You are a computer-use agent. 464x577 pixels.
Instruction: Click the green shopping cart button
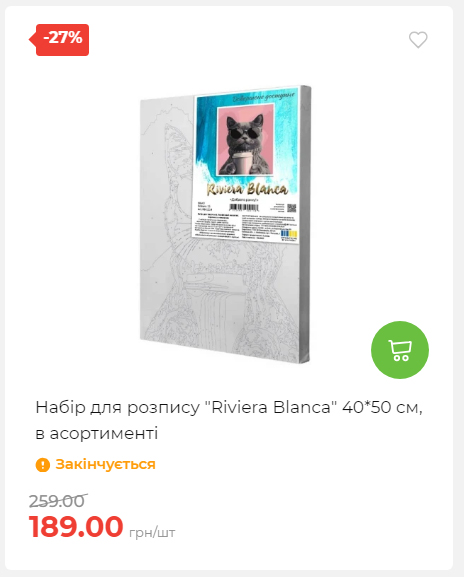pos(400,350)
